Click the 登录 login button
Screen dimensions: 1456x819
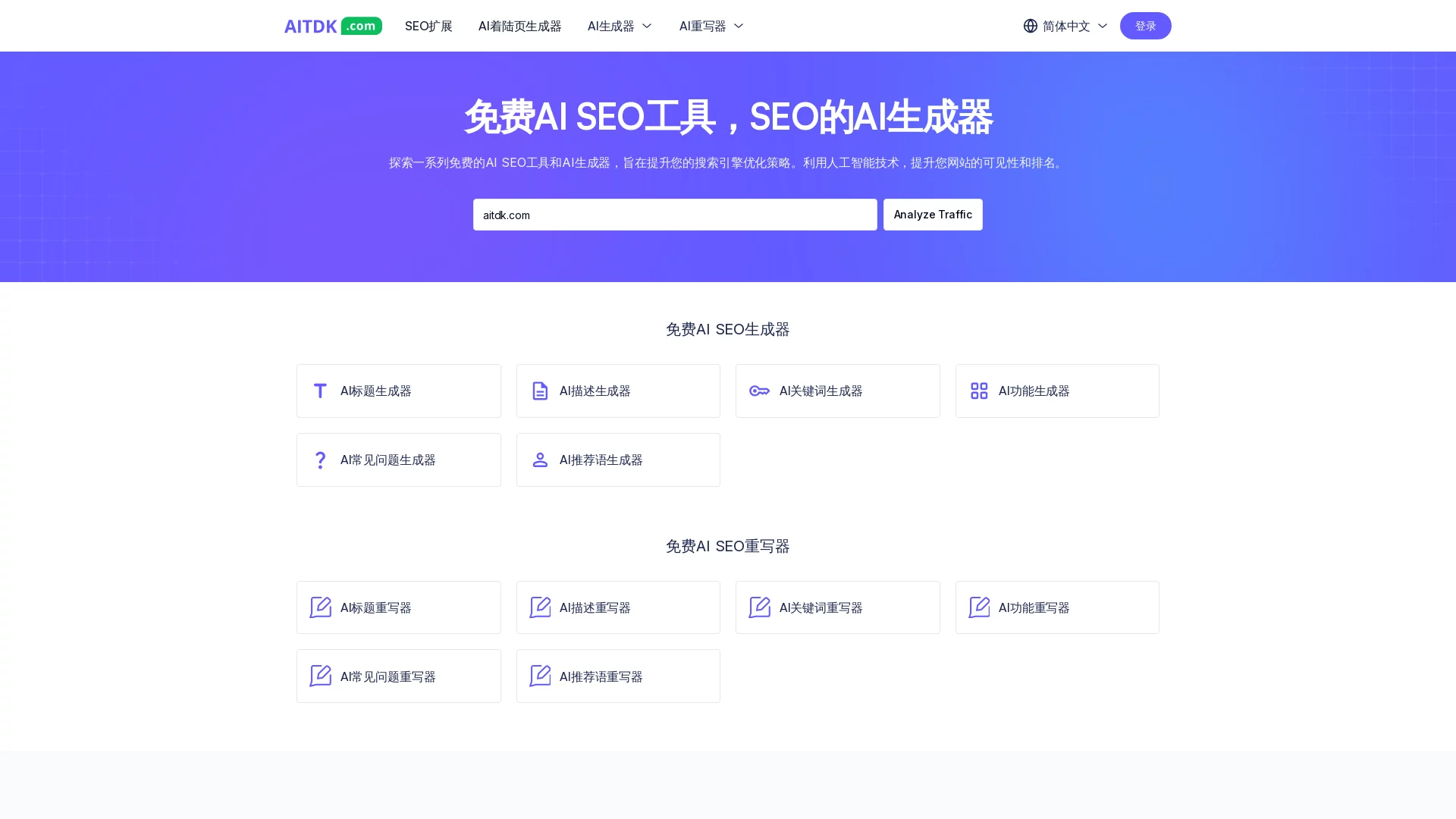click(x=1145, y=26)
